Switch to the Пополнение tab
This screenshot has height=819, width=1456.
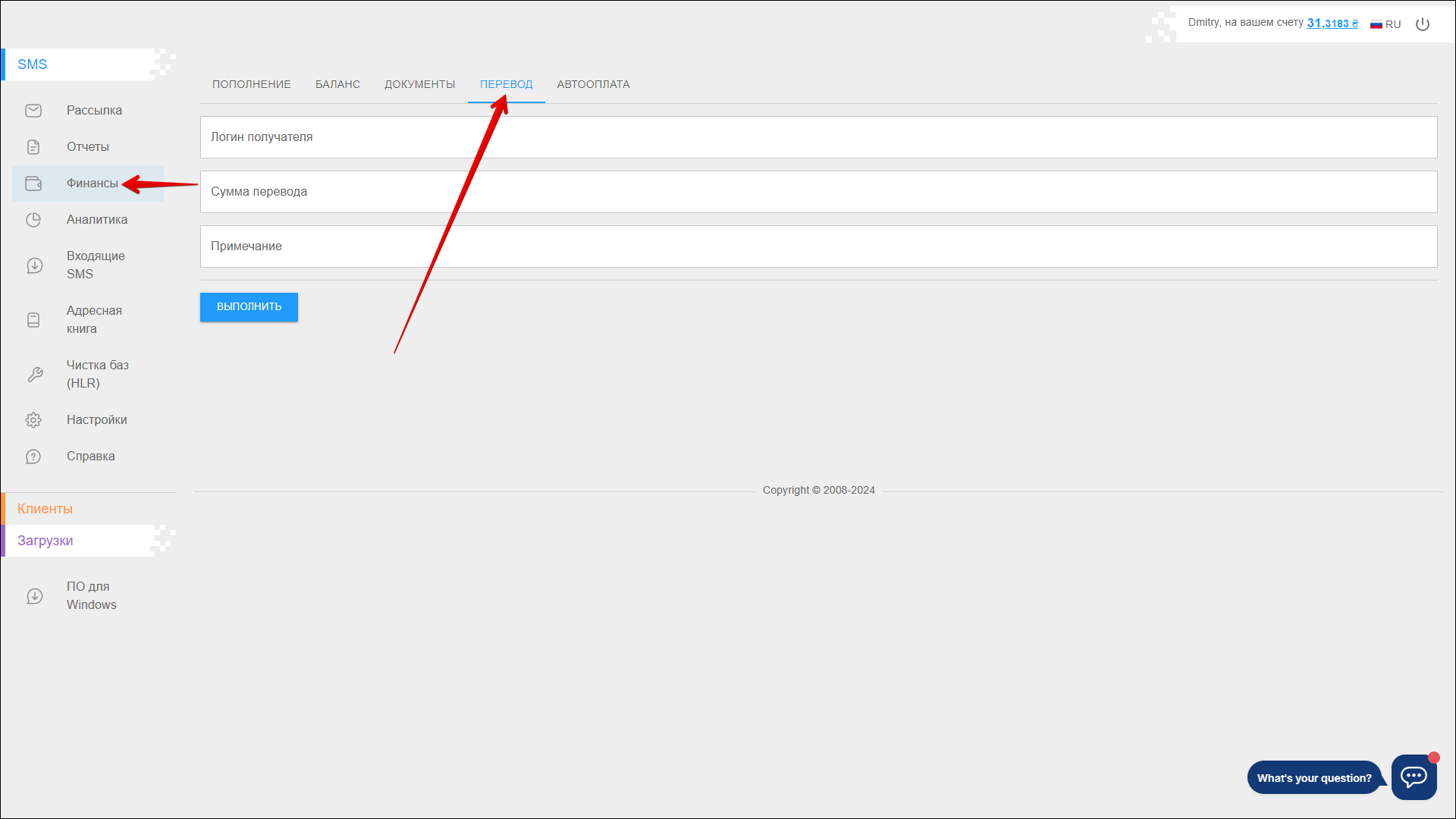tap(251, 84)
